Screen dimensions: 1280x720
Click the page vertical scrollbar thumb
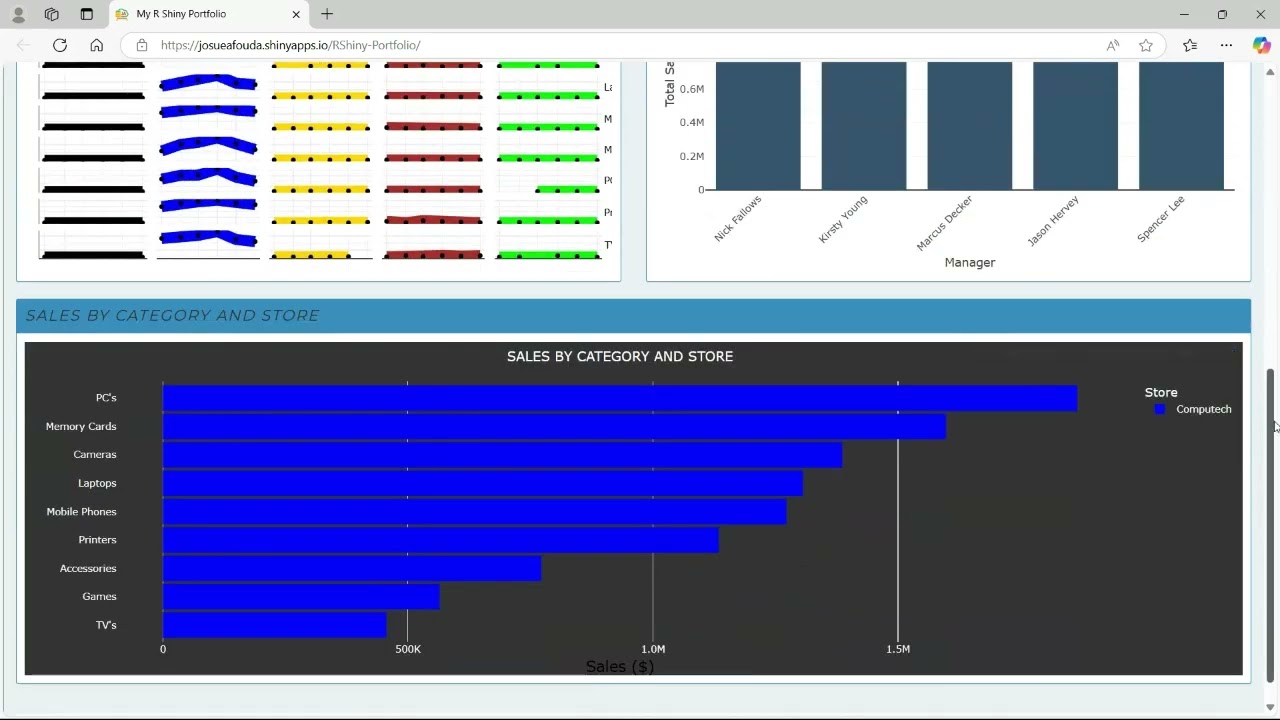1271,526
